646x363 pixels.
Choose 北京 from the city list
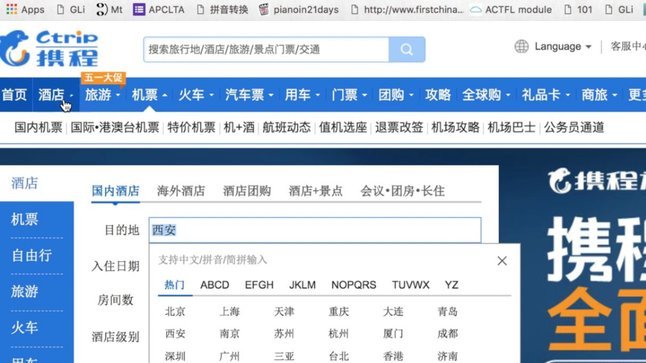(x=175, y=311)
